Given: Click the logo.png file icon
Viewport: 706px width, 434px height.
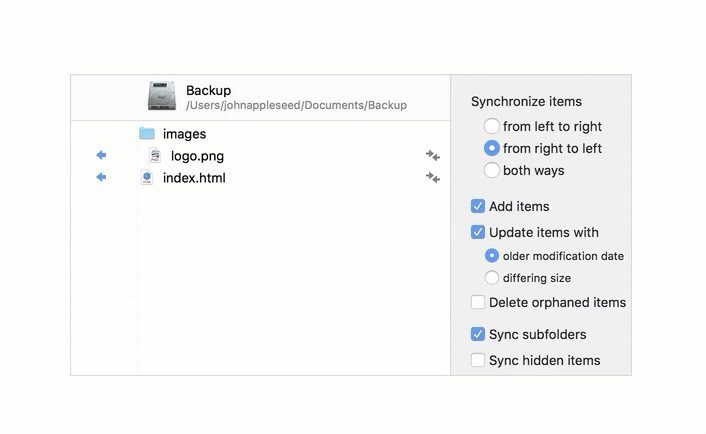Looking at the screenshot, I should coord(155,155).
